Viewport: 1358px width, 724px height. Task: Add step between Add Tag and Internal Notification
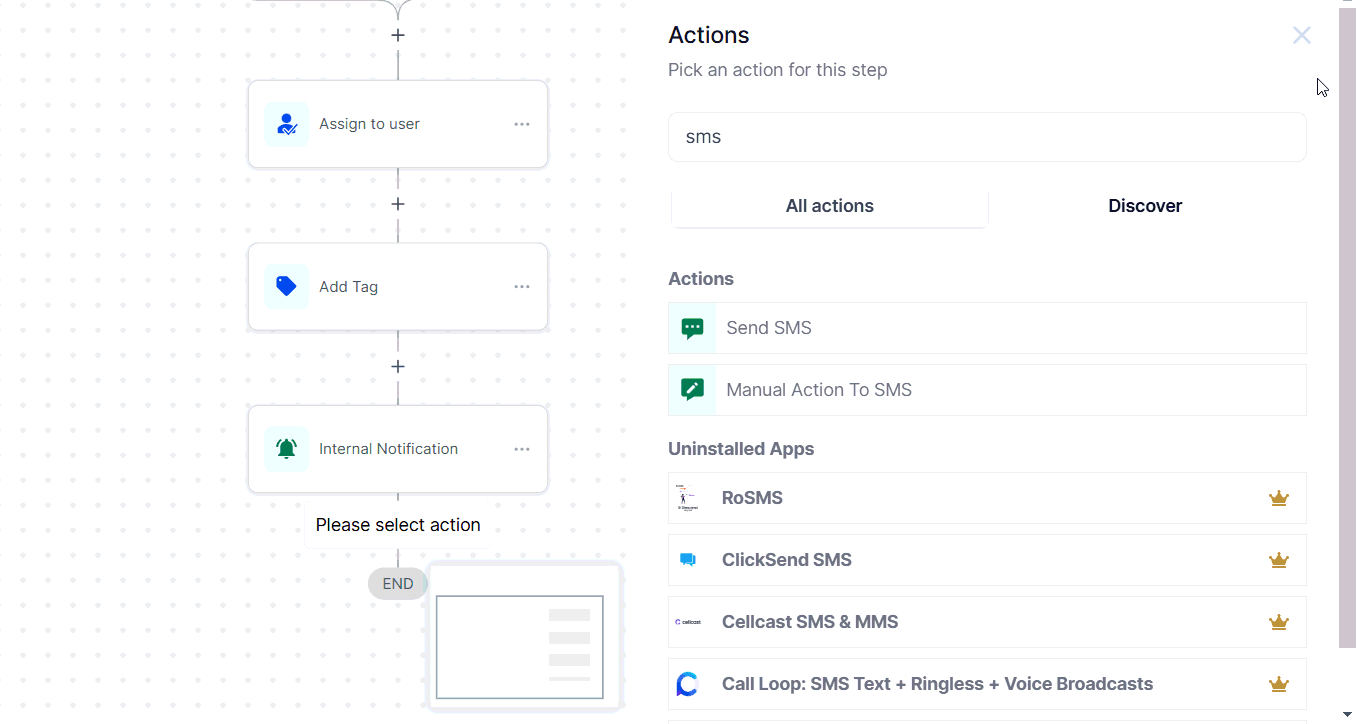pyautogui.click(x=398, y=367)
